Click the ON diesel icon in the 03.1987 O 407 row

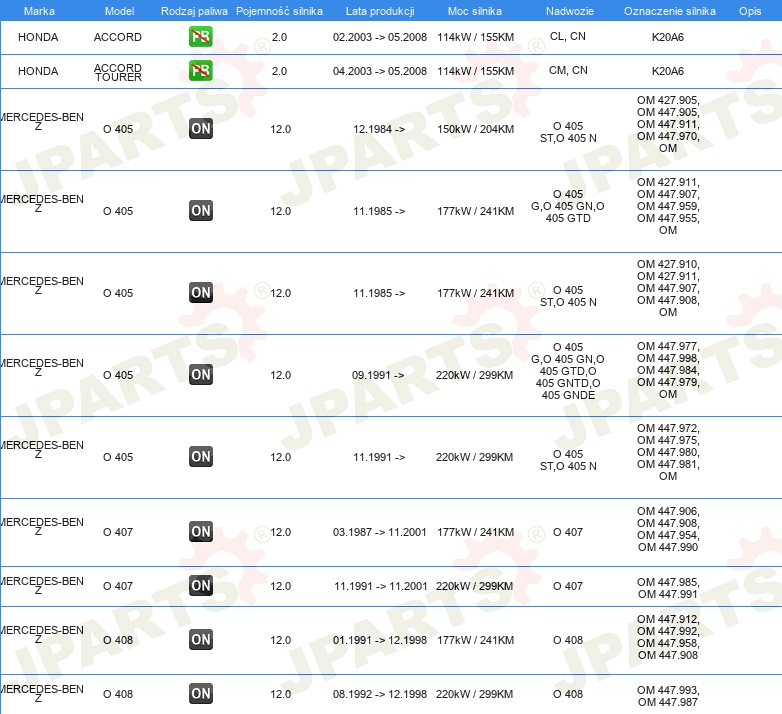tap(201, 532)
